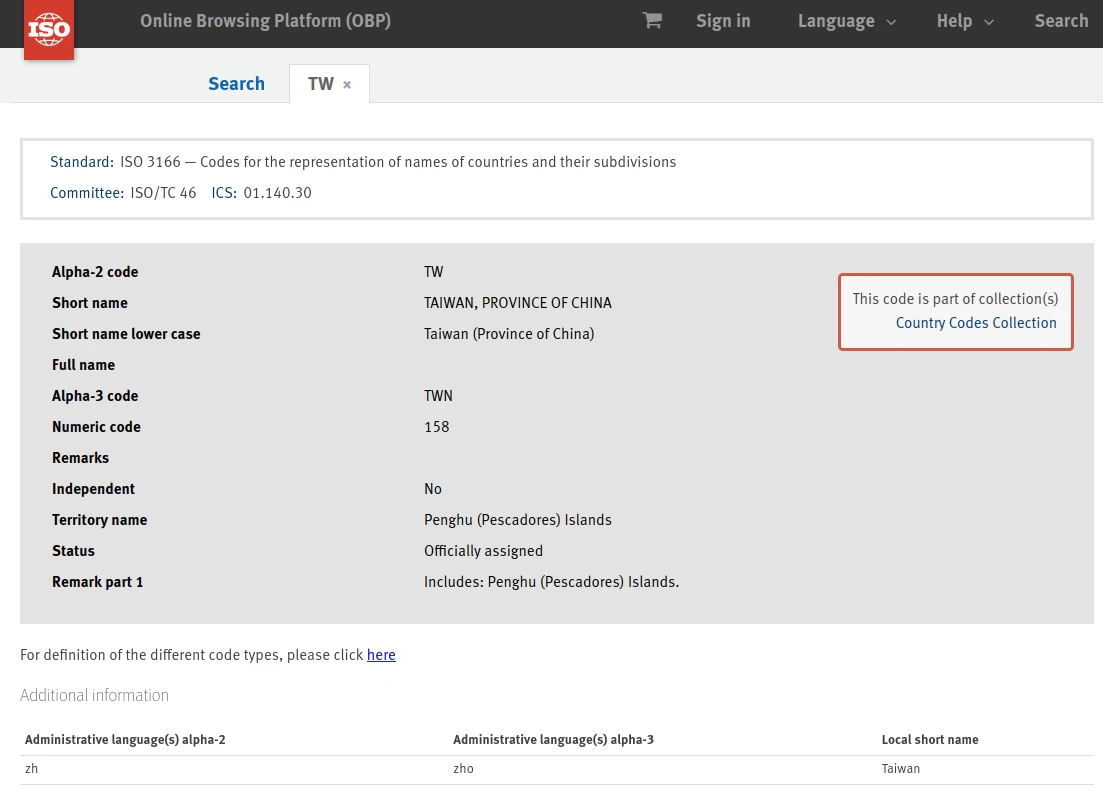Open the Country Codes Collection
Viewport: 1103px width, 798px height.
(x=976, y=322)
